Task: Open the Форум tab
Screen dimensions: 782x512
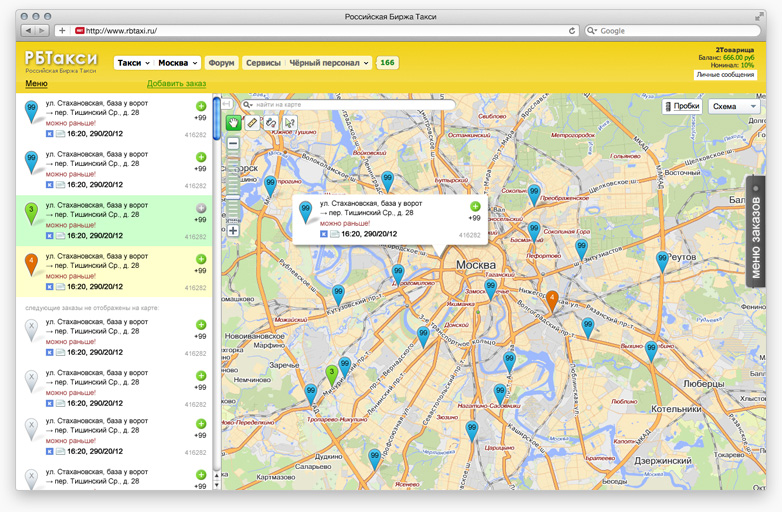Action: point(221,63)
